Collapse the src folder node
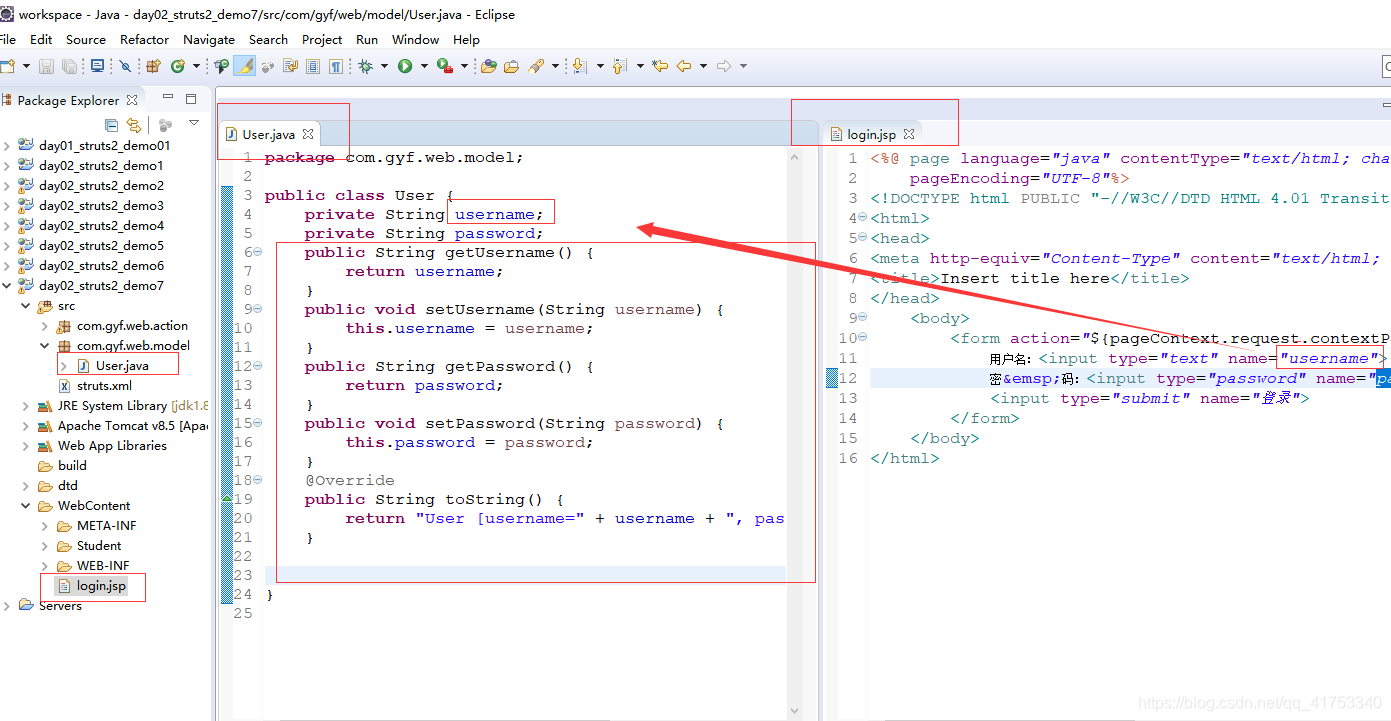 [25, 306]
